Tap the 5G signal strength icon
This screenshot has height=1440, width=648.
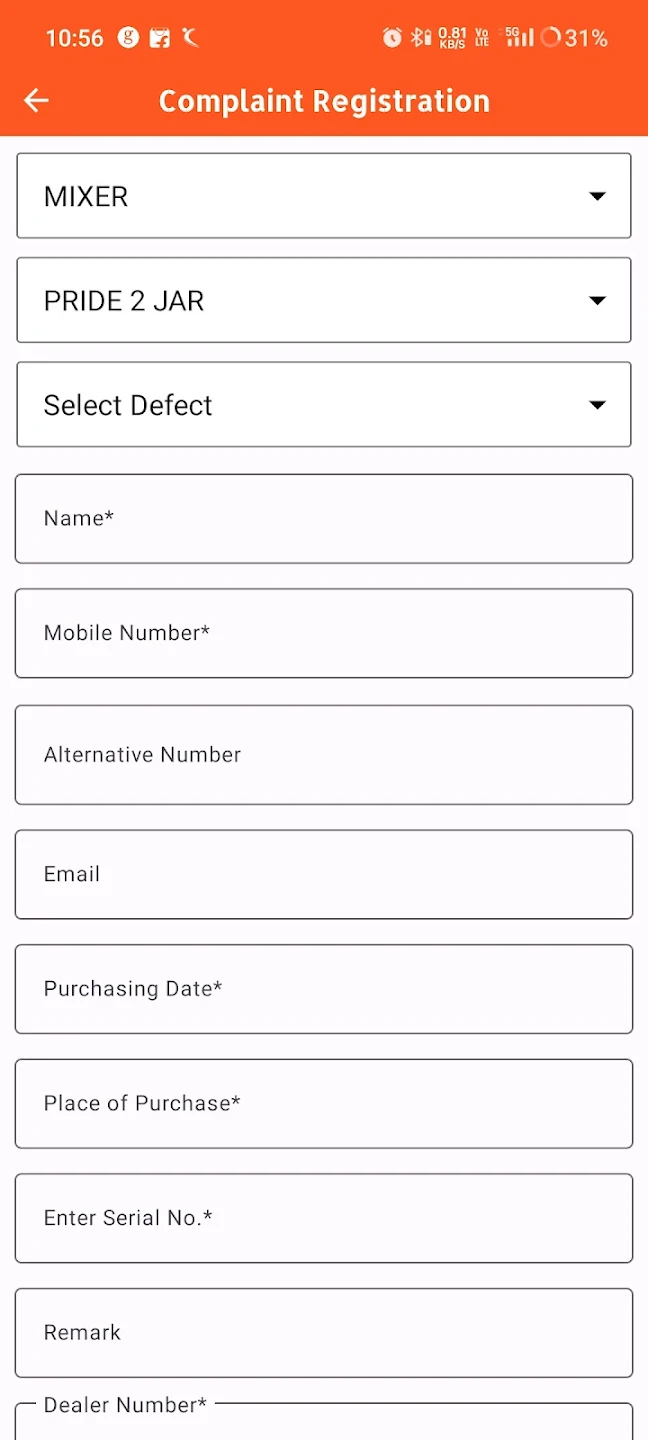518,38
